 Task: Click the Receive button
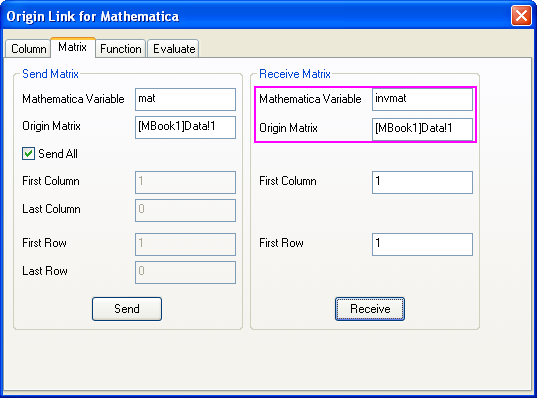coord(370,309)
